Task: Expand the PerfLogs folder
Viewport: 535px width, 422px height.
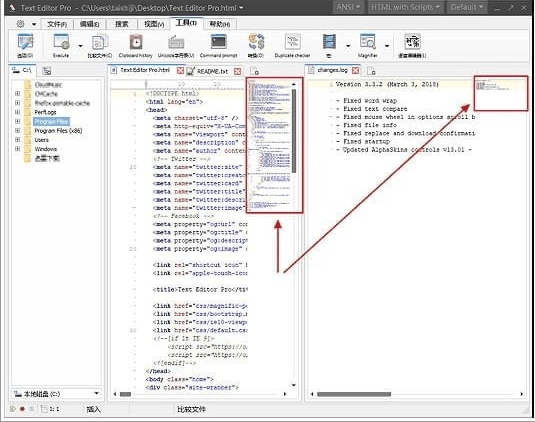Action: coord(17,112)
